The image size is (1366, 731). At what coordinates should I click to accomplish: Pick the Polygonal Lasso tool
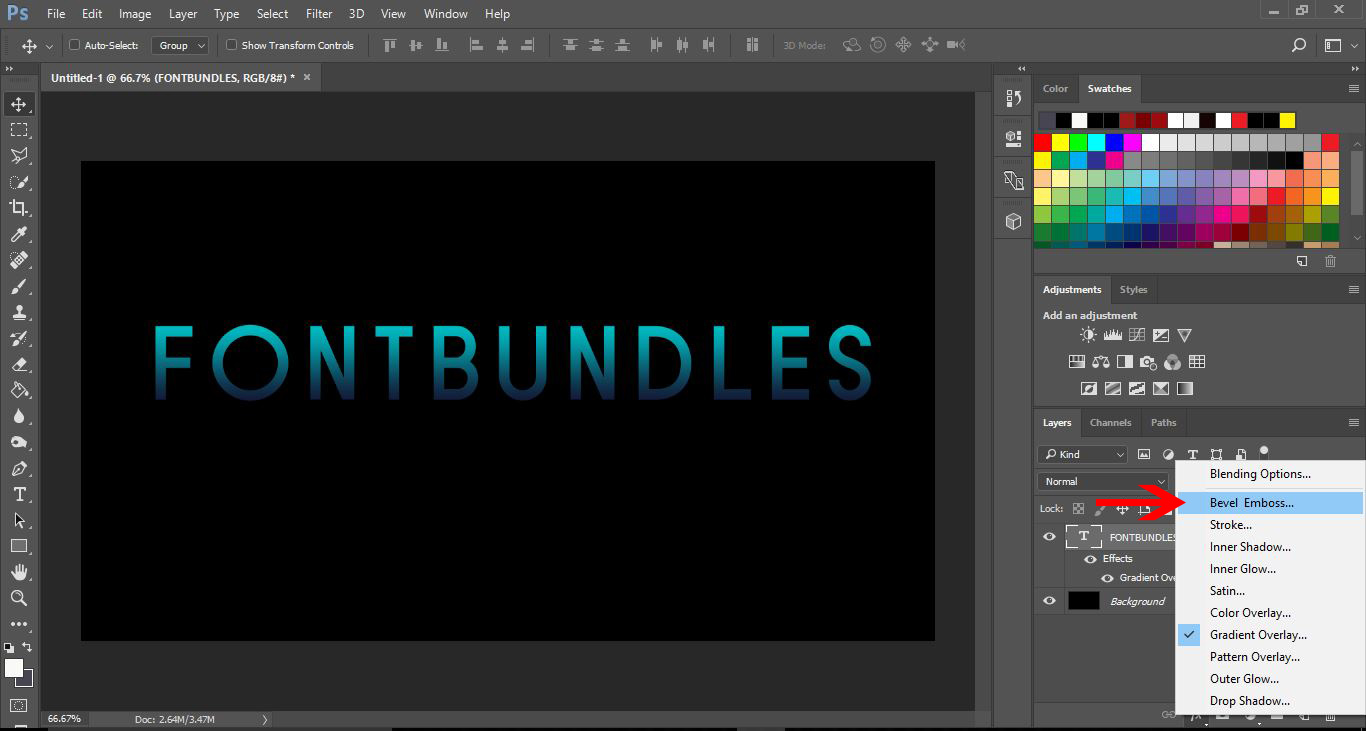pos(18,156)
